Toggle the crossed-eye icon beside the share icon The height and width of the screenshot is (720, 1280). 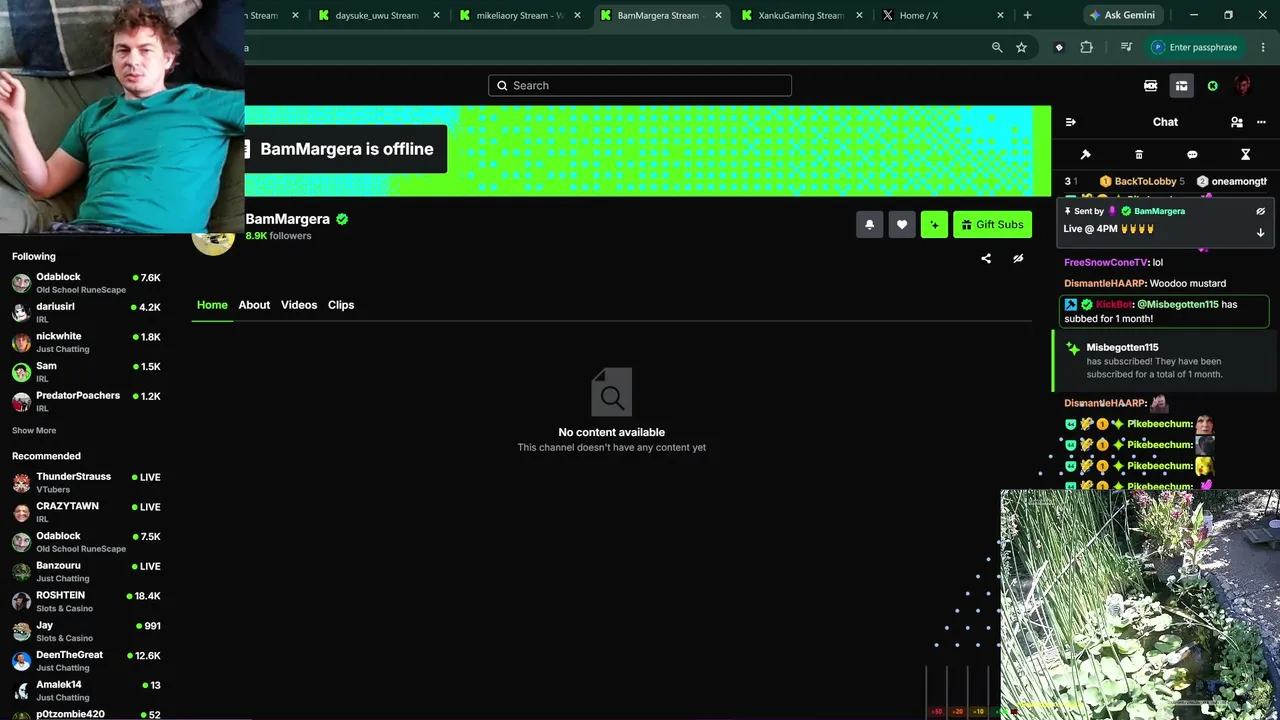[1018, 258]
